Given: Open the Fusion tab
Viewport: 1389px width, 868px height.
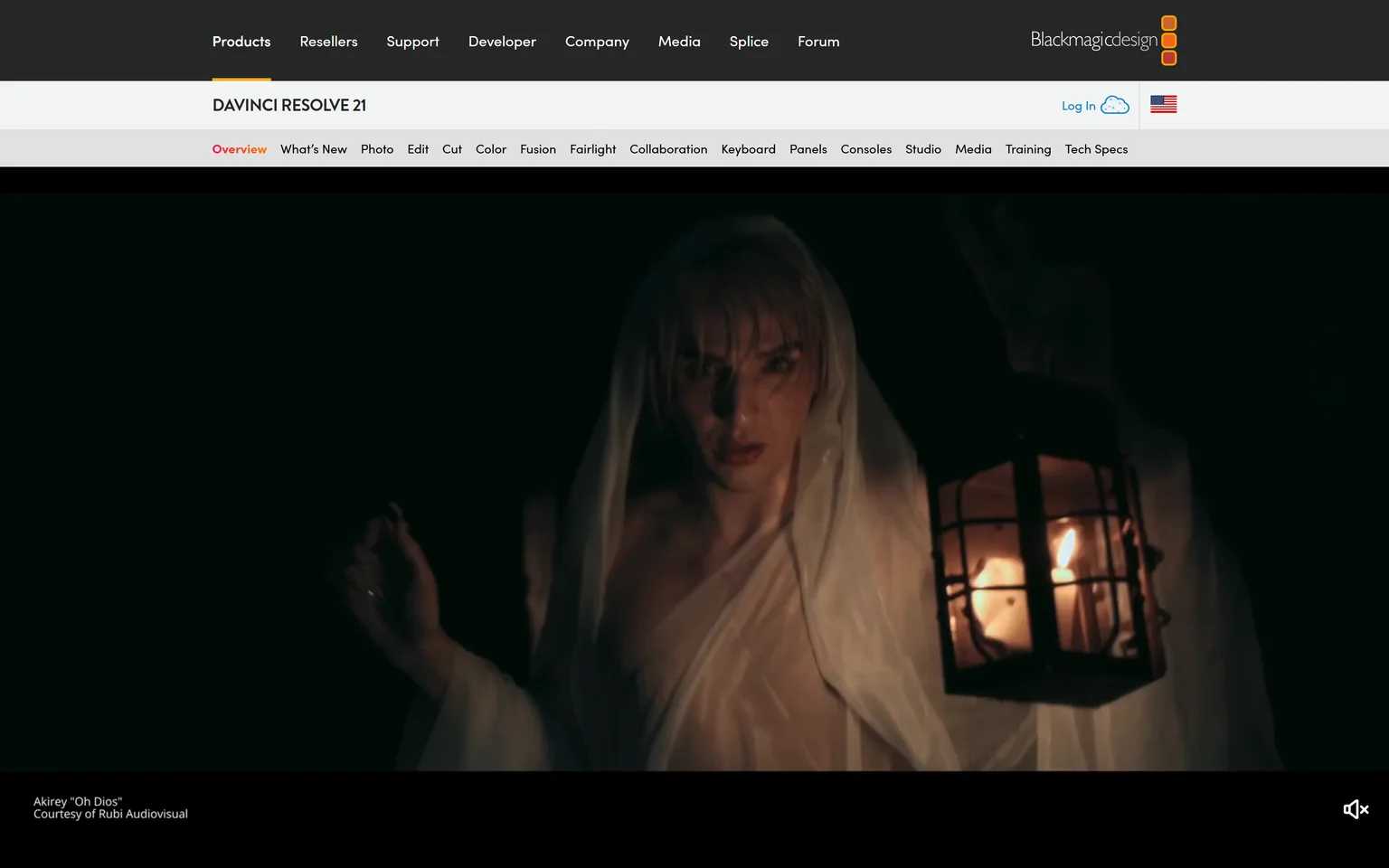Looking at the screenshot, I should (538, 149).
